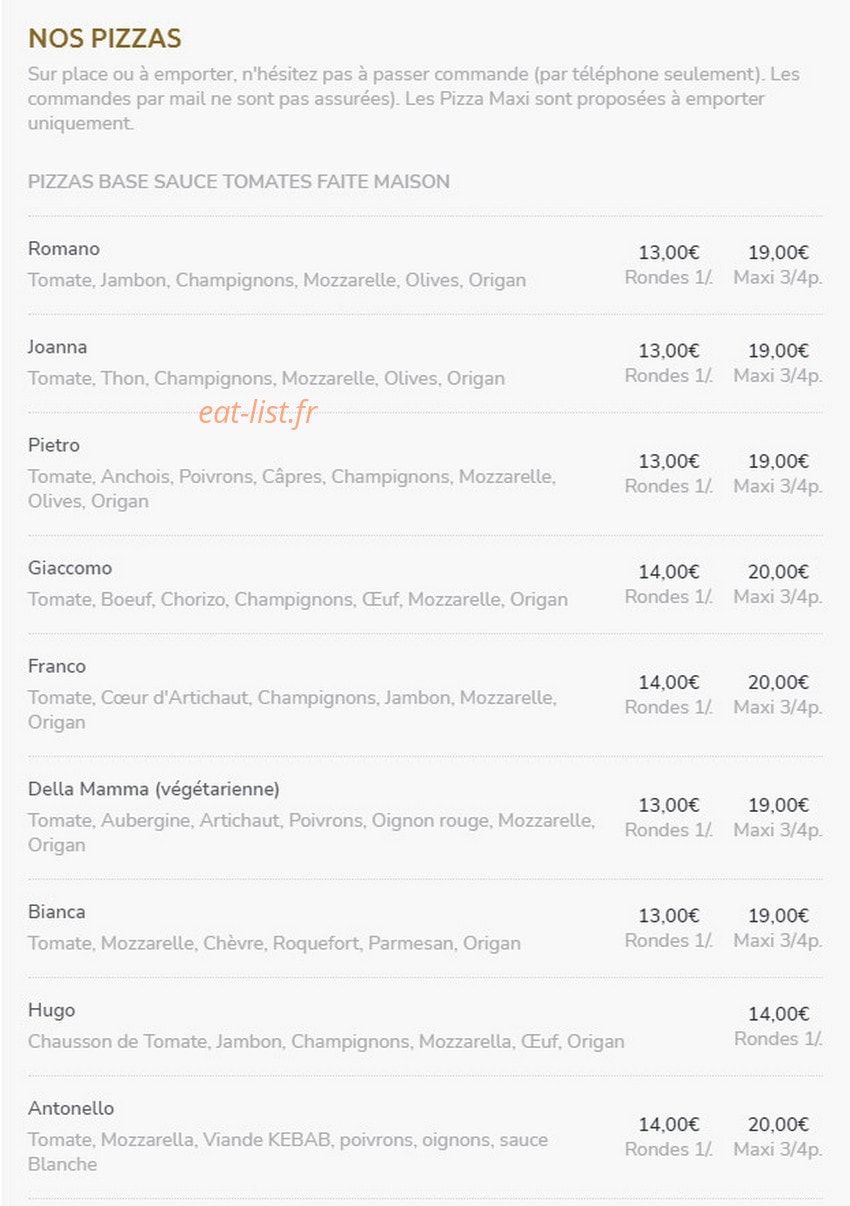This screenshot has width=850, height=1206.
Task: Choose the Franco pizza item
Action: 57,666
